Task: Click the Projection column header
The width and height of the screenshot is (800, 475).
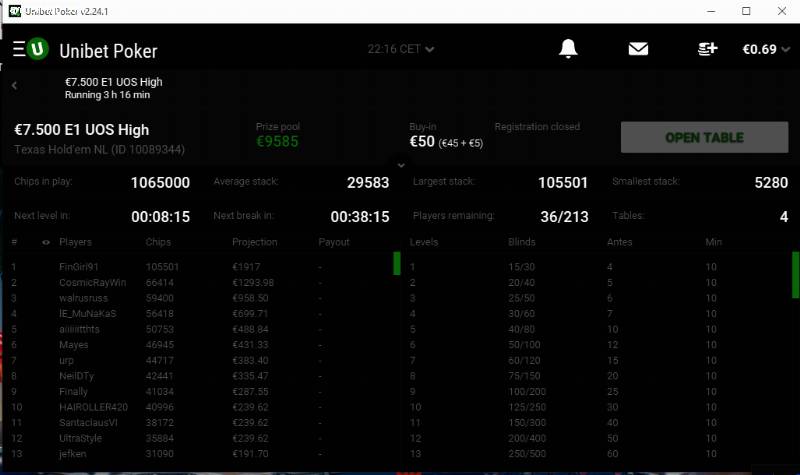Action: (x=255, y=242)
